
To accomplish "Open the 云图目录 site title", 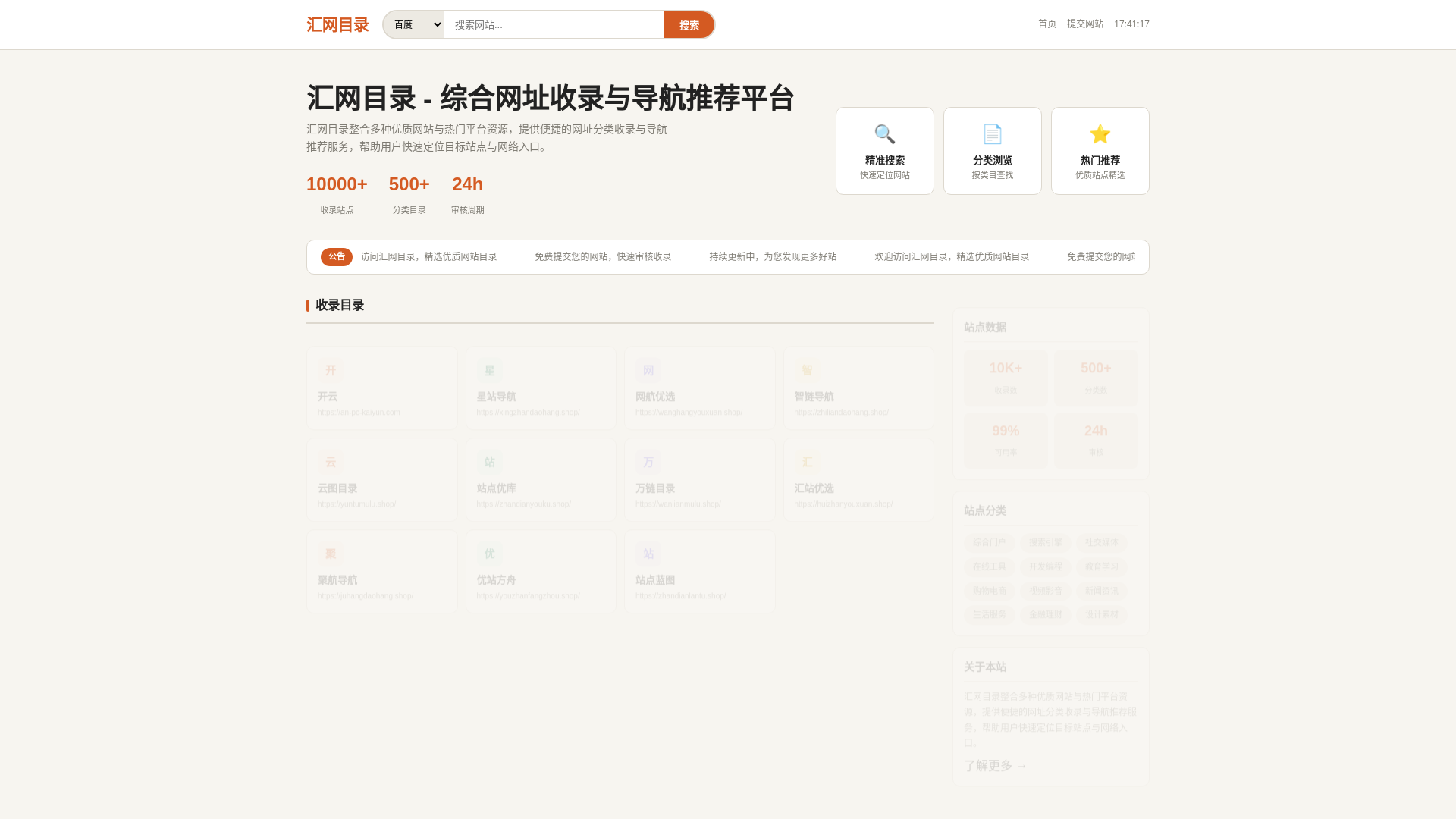I will click(x=337, y=488).
